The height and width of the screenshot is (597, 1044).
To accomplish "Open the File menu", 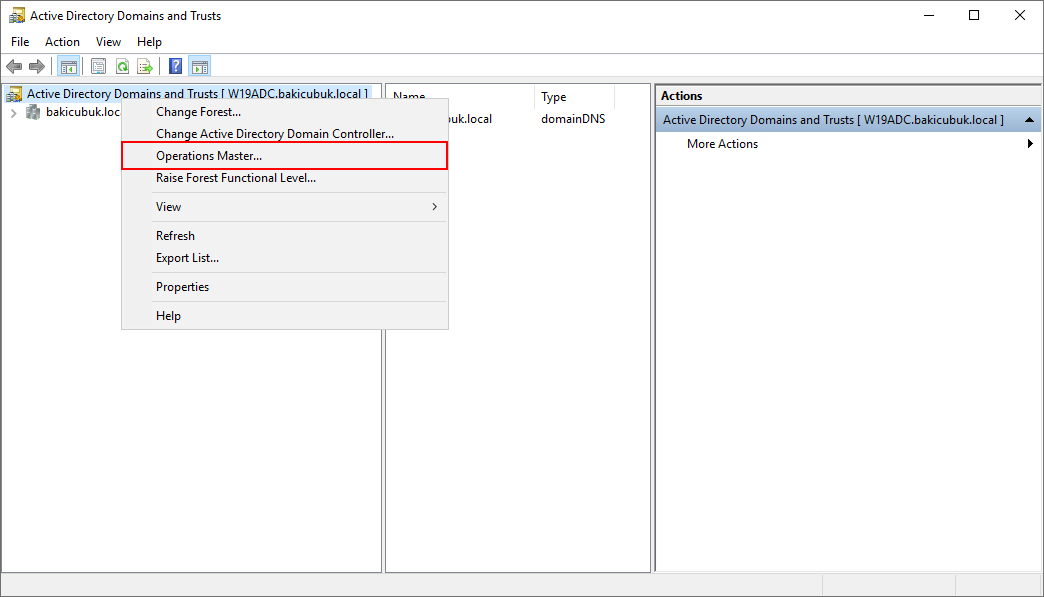I will point(20,42).
